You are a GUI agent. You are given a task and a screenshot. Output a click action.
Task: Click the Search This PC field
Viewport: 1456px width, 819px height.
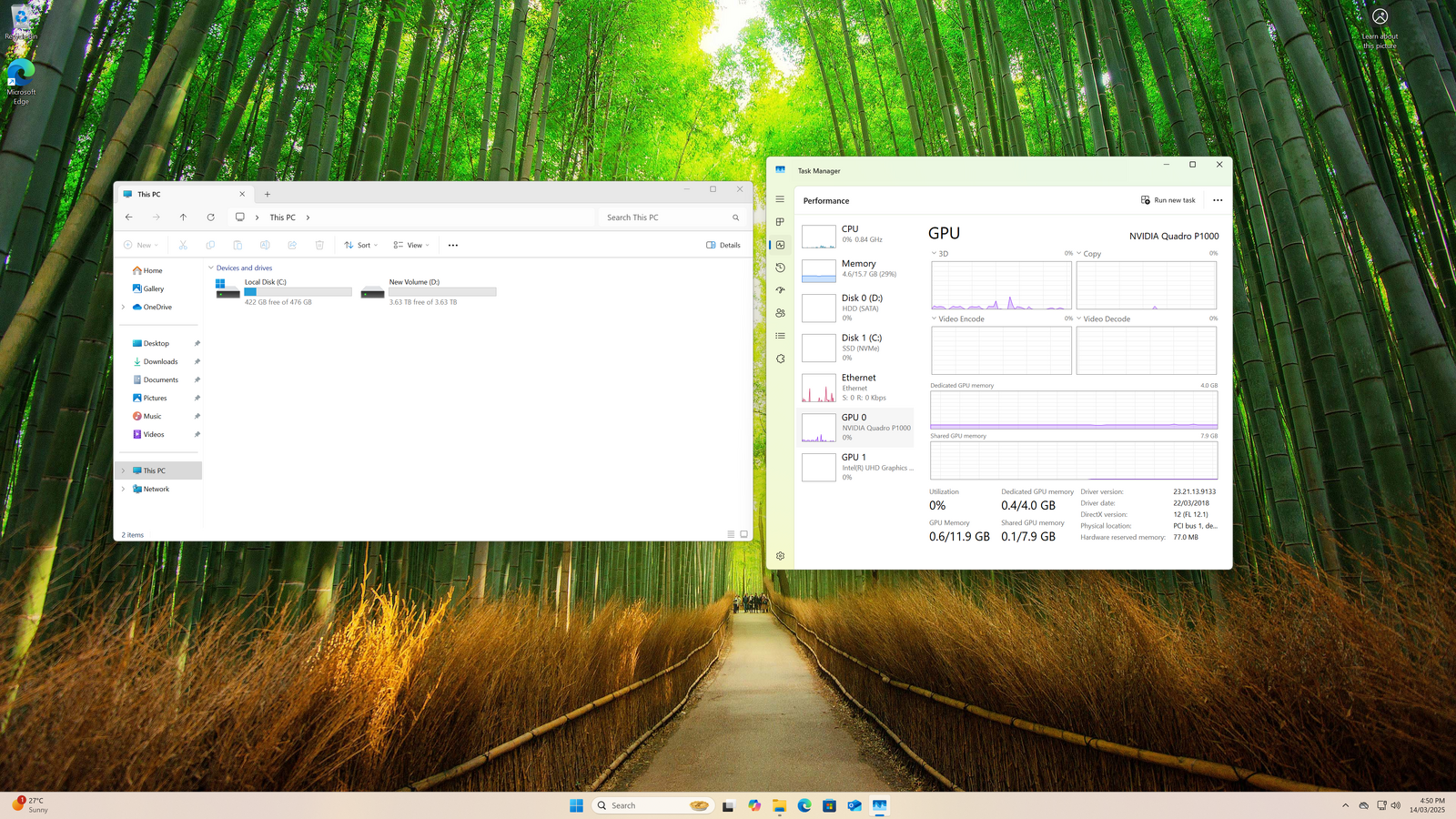[x=666, y=217]
